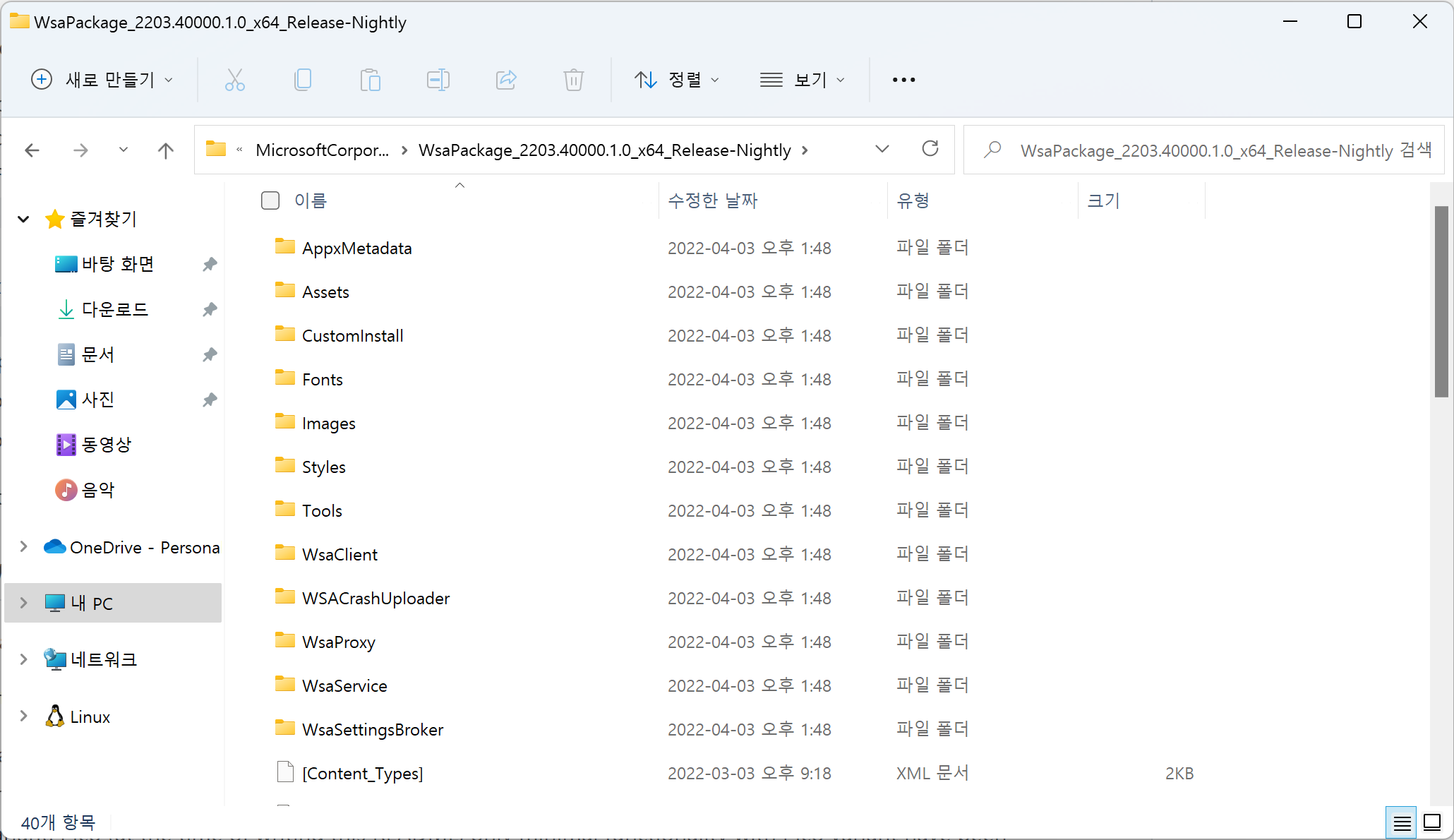Go up one folder level

point(165,150)
